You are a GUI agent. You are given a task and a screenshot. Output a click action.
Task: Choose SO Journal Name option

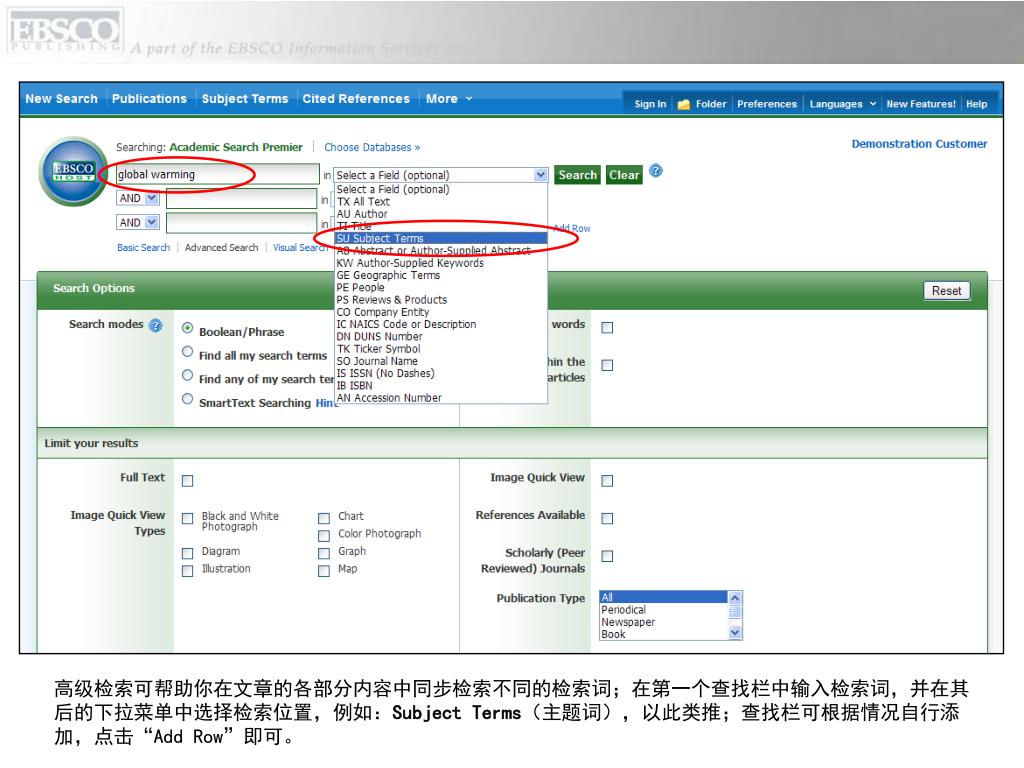pos(441,361)
